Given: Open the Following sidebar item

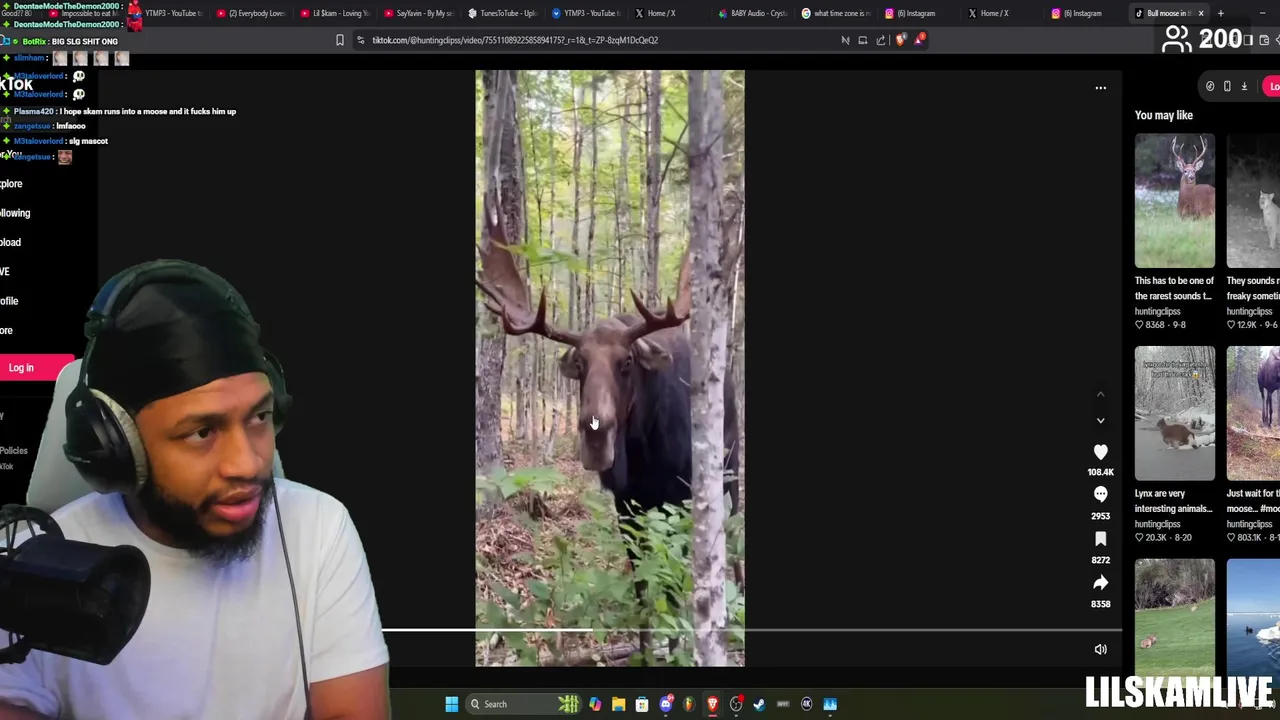Looking at the screenshot, I should point(15,213).
